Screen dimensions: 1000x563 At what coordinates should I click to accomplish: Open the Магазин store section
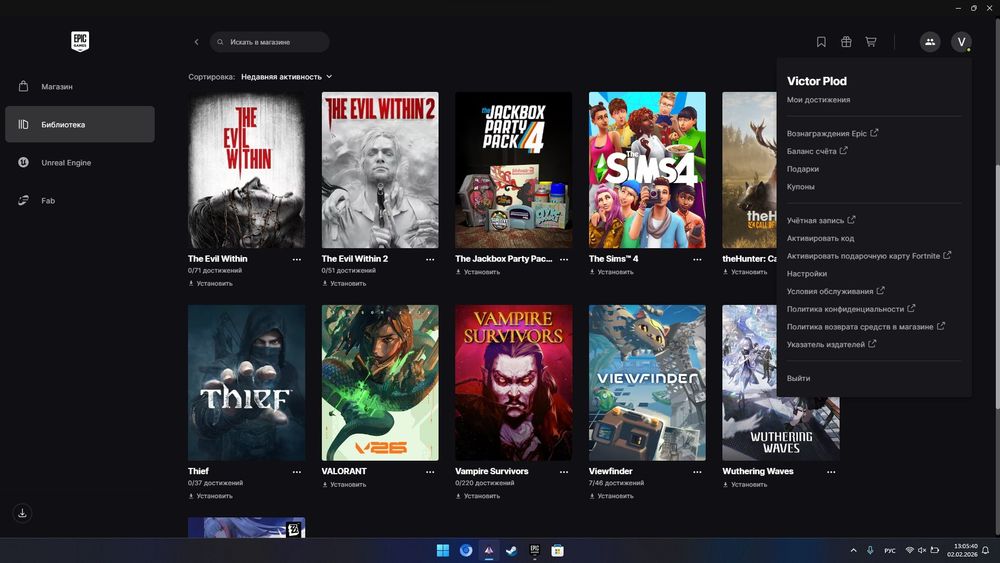point(80,86)
